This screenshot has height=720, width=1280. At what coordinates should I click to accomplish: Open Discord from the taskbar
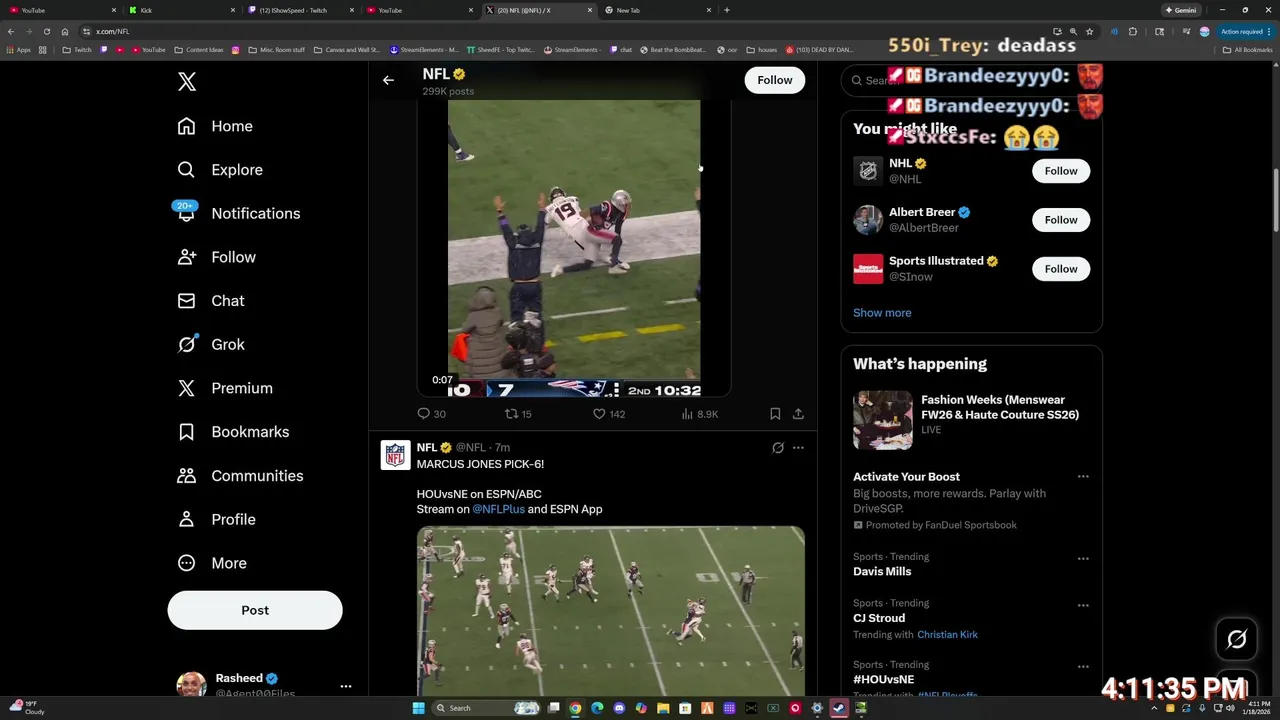[x=619, y=708]
